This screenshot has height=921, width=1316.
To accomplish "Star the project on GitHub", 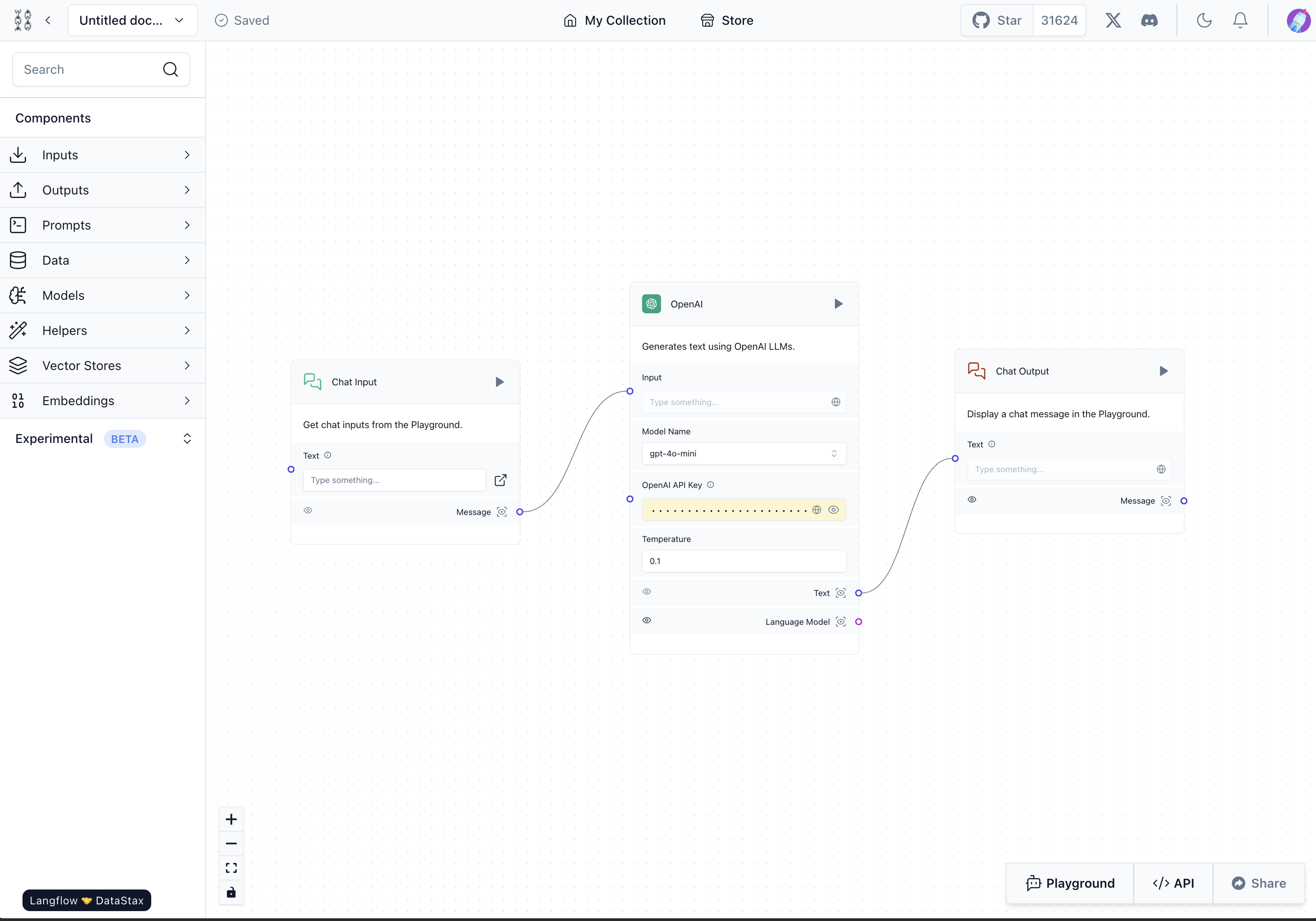I will (x=997, y=20).
